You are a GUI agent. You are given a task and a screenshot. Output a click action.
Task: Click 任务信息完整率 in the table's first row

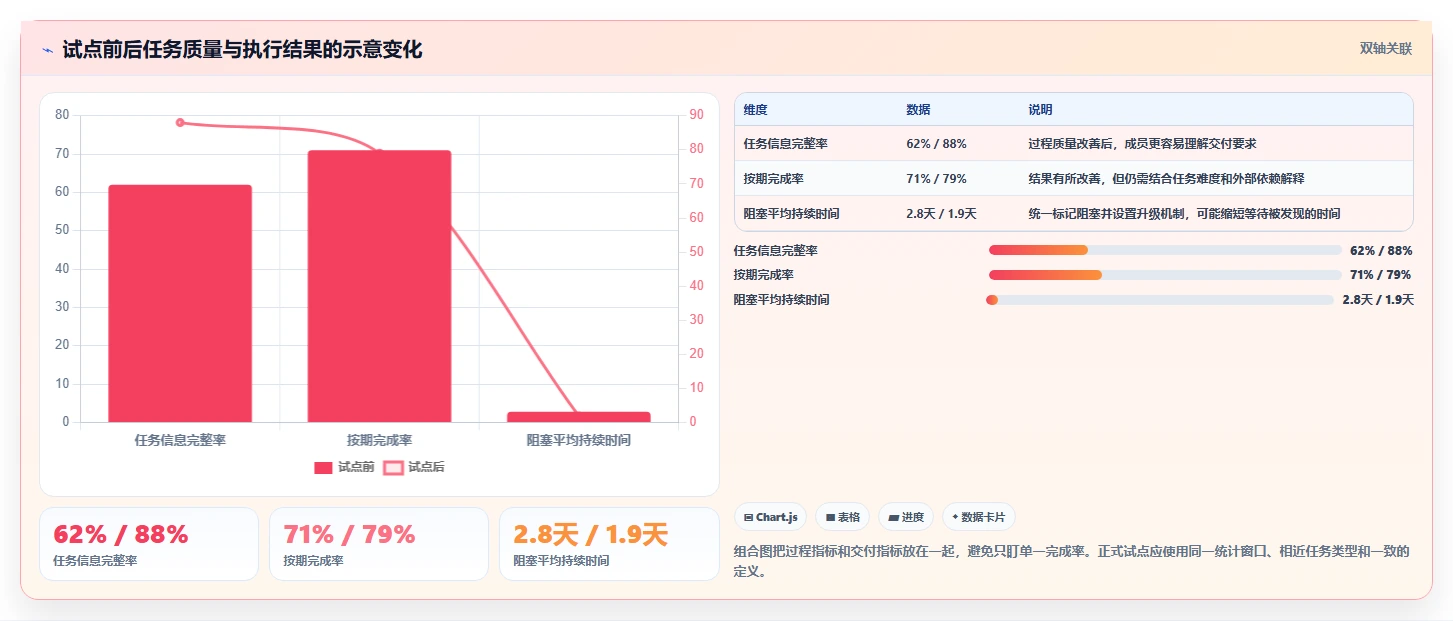pos(785,144)
